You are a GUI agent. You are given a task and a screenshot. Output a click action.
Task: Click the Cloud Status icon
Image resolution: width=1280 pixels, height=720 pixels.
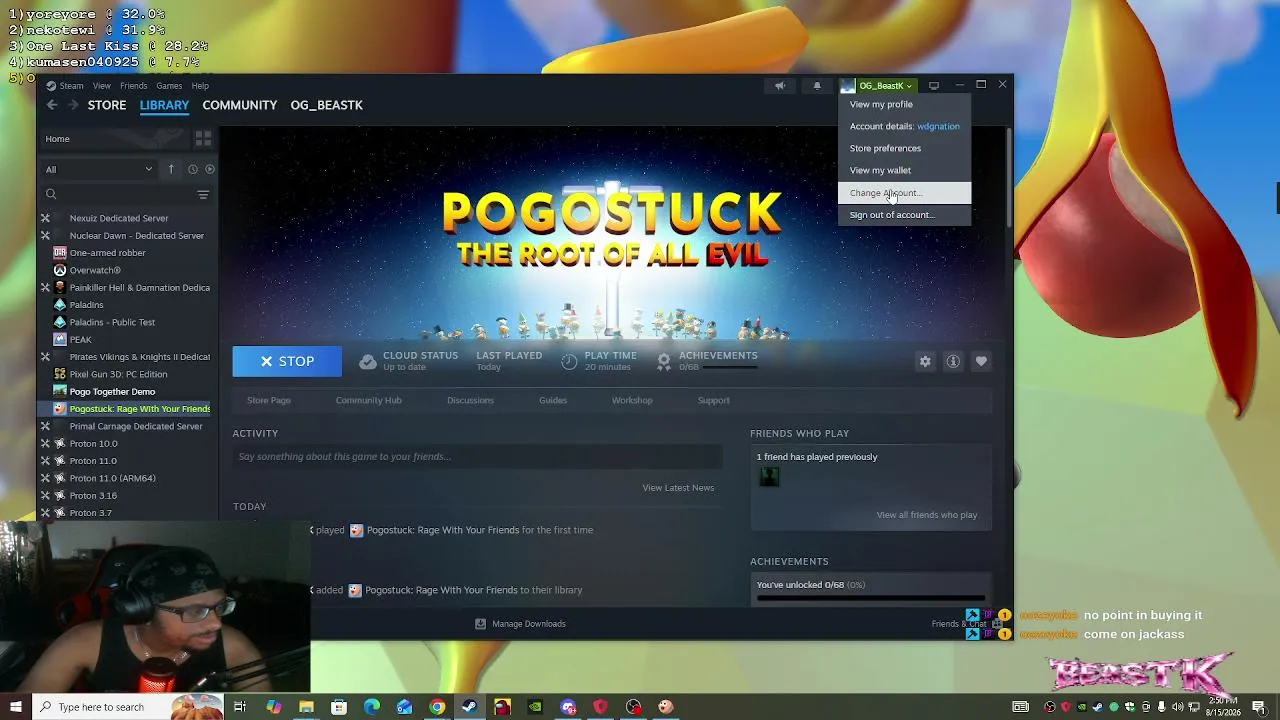click(x=368, y=361)
